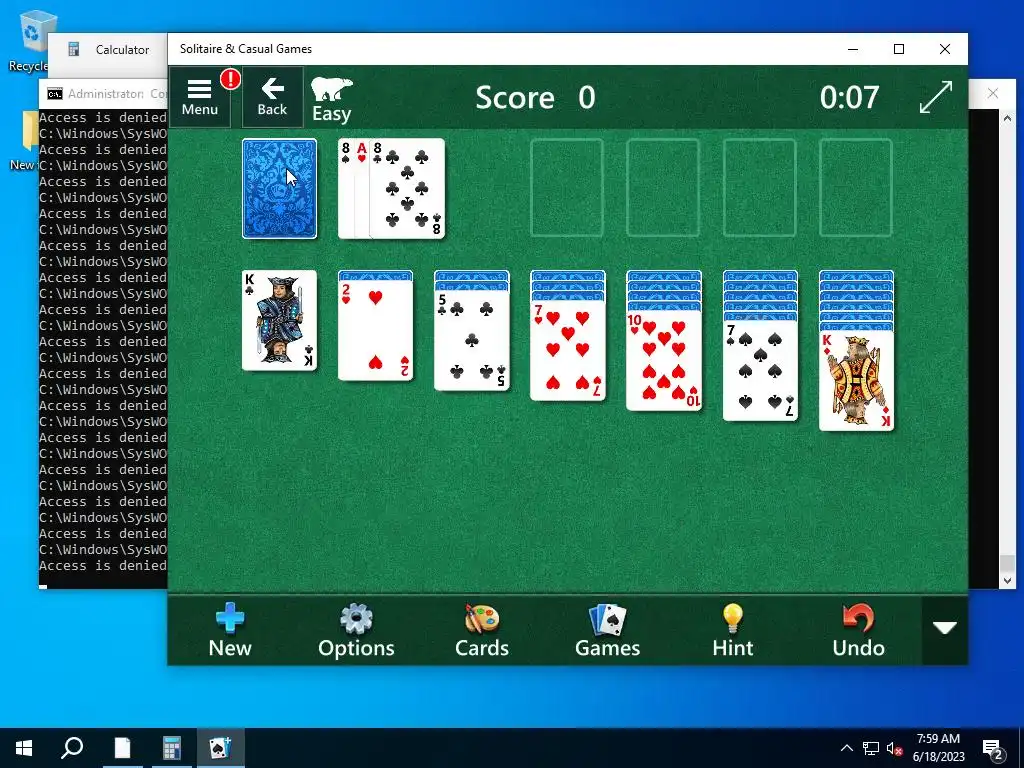Select the 10 of hearts card
This screenshot has height=768, width=1024.
664,361
